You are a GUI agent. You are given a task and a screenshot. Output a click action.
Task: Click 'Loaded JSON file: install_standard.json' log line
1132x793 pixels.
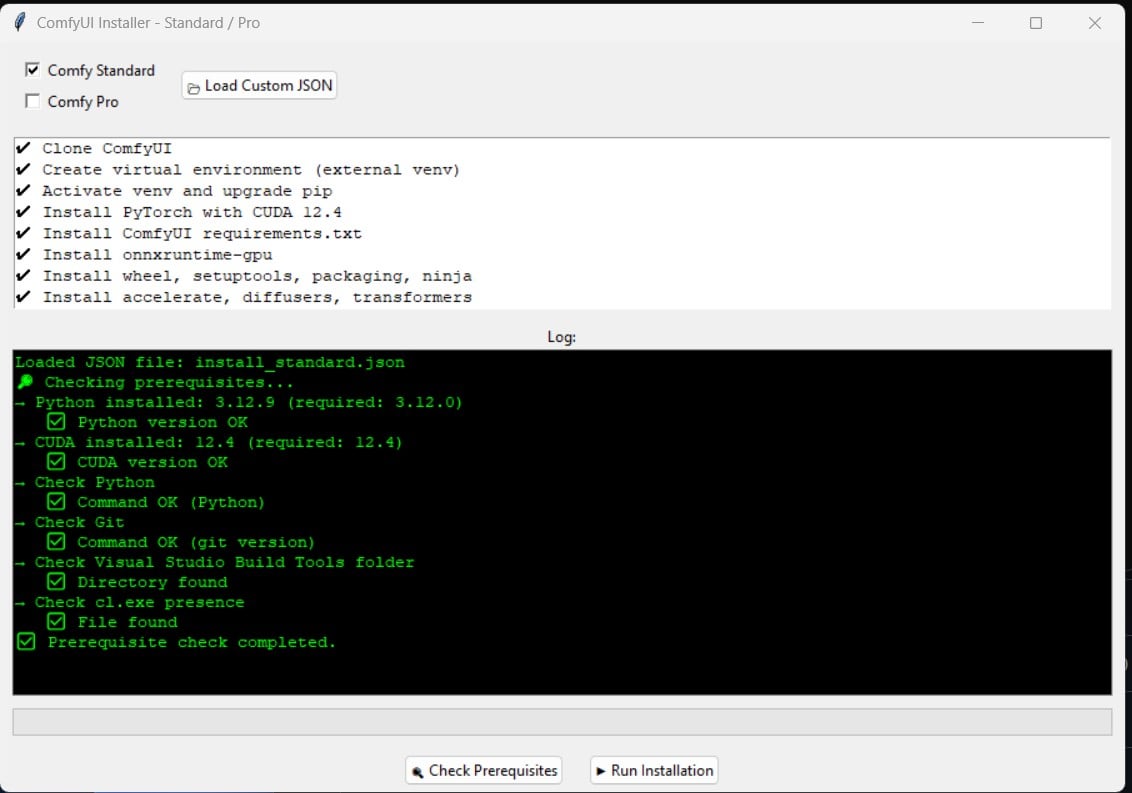210,362
